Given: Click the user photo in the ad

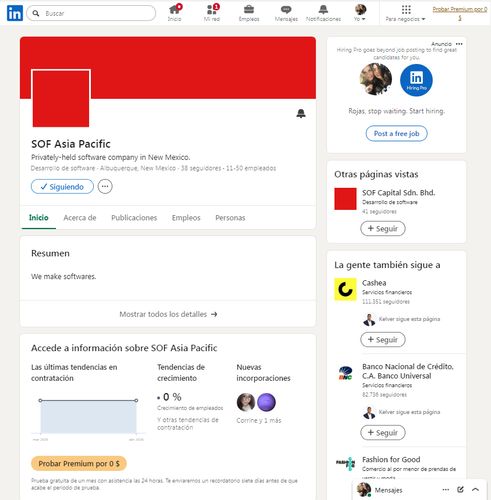Looking at the screenshot, I should click(376, 80).
